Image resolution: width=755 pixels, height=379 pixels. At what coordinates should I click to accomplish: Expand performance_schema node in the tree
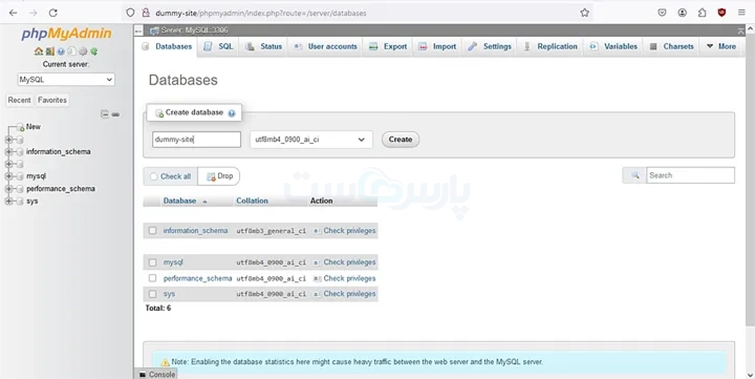[x=9, y=189]
